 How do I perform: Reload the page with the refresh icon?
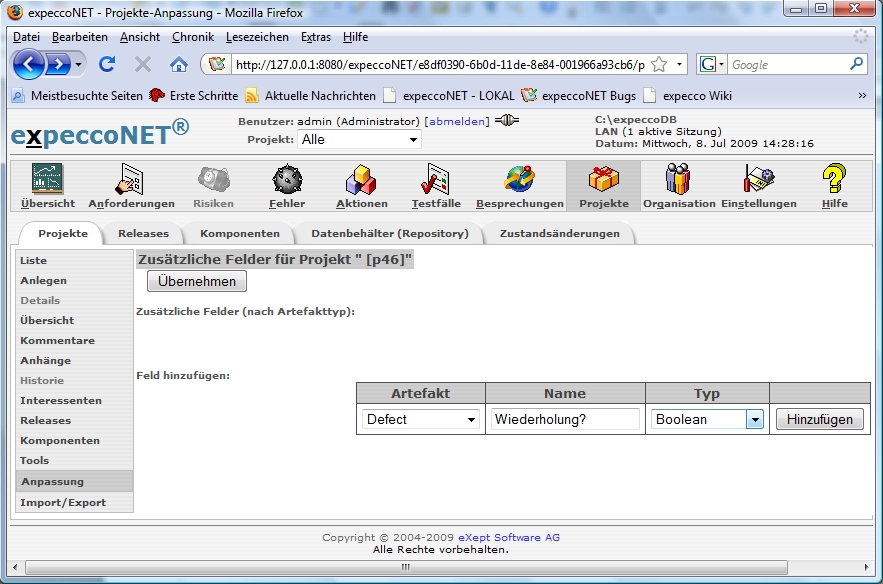pyautogui.click(x=107, y=64)
